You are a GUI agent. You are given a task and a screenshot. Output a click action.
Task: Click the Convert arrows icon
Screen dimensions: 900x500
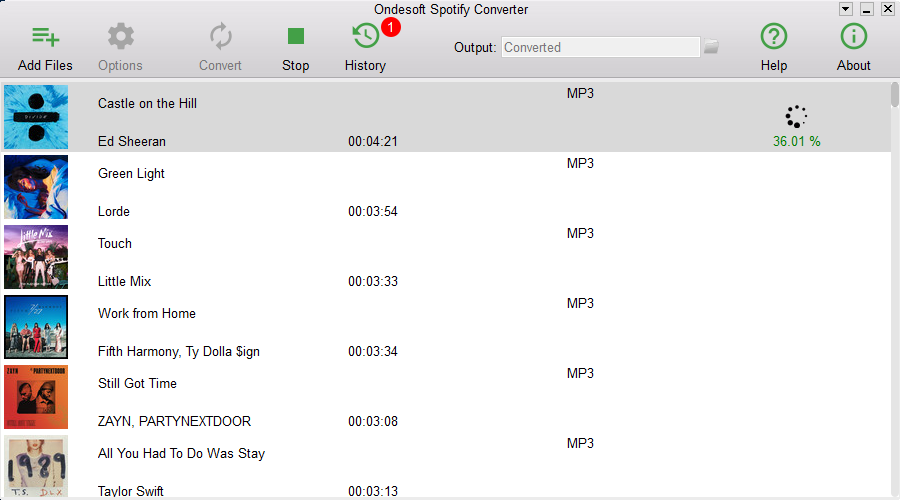tap(220, 37)
